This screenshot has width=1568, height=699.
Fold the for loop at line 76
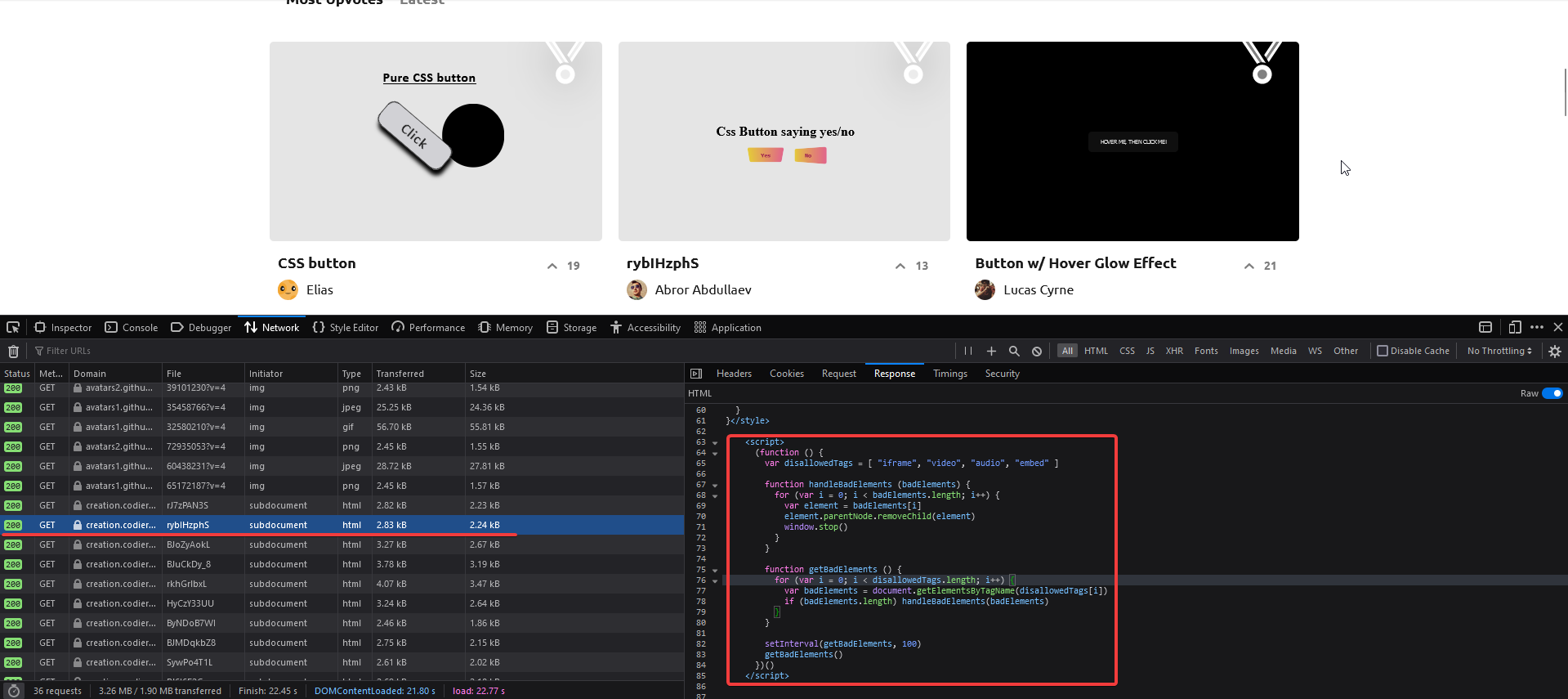(x=715, y=580)
